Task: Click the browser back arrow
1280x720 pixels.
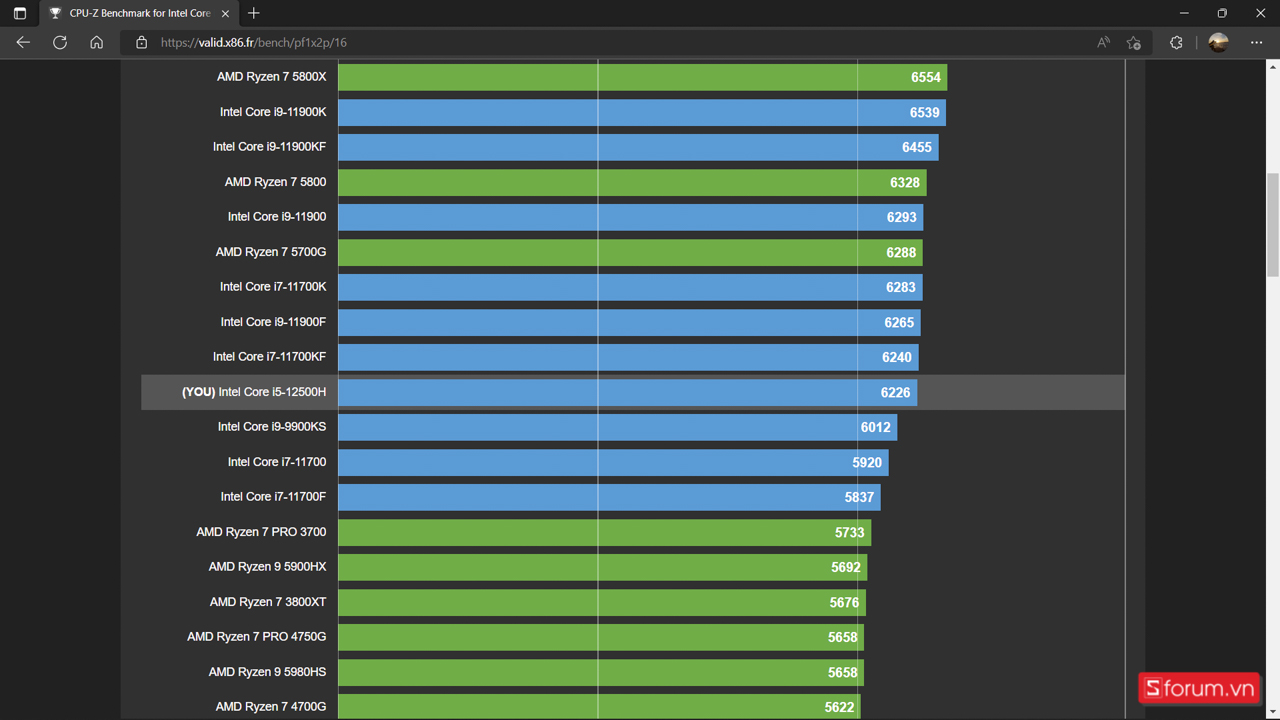Action: click(x=23, y=42)
